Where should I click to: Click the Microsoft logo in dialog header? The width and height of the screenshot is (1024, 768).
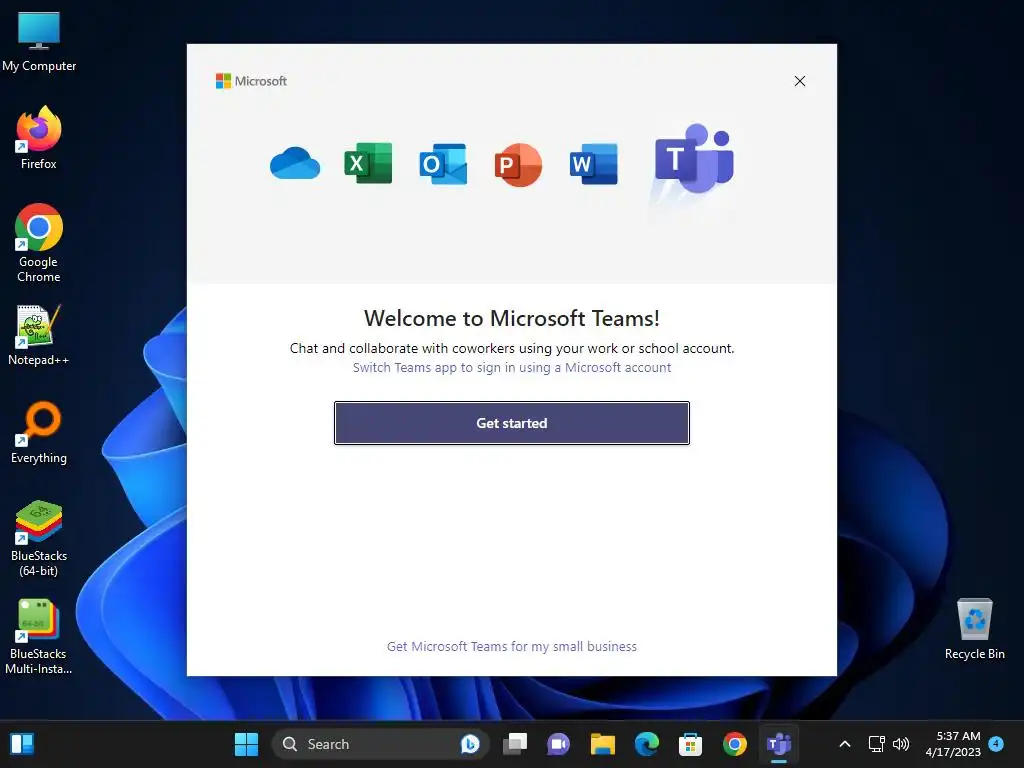pos(251,81)
